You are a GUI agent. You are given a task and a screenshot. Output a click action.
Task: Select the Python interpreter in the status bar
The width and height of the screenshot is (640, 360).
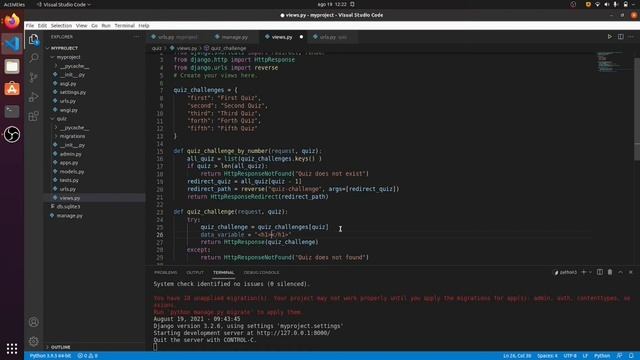(x=50, y=356)
